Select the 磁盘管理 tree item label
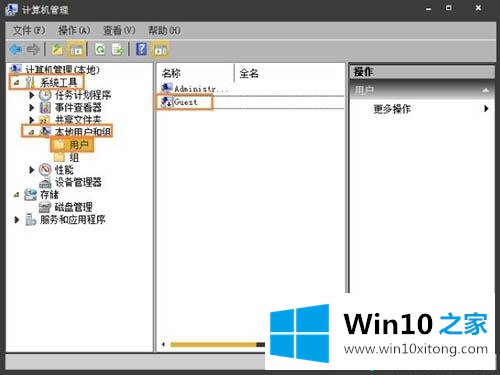Image resolution: width=500 pixels, height=375 pixels. [x=73, y=207]
